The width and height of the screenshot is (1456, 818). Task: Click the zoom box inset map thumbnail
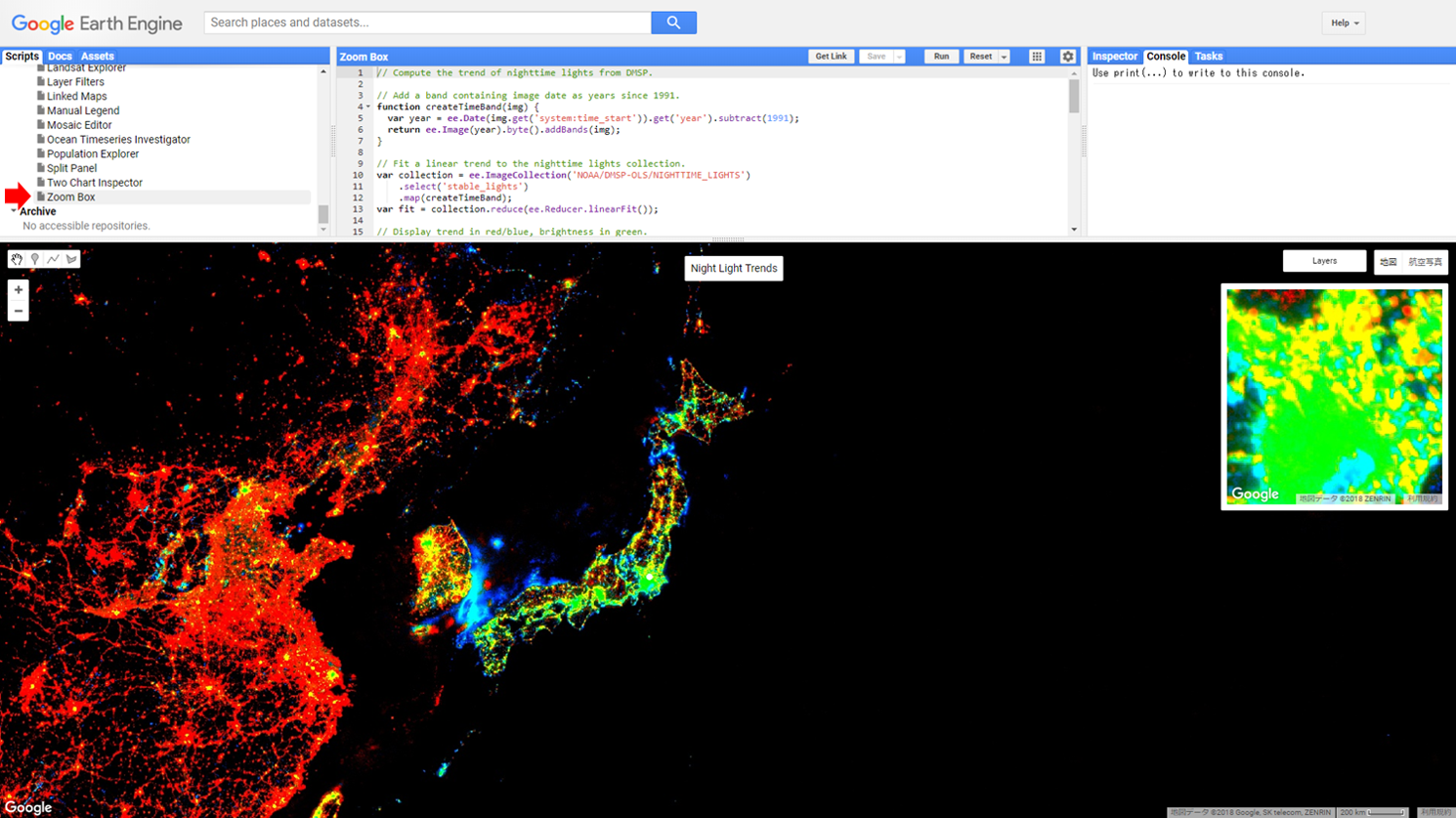point(1334,397)
